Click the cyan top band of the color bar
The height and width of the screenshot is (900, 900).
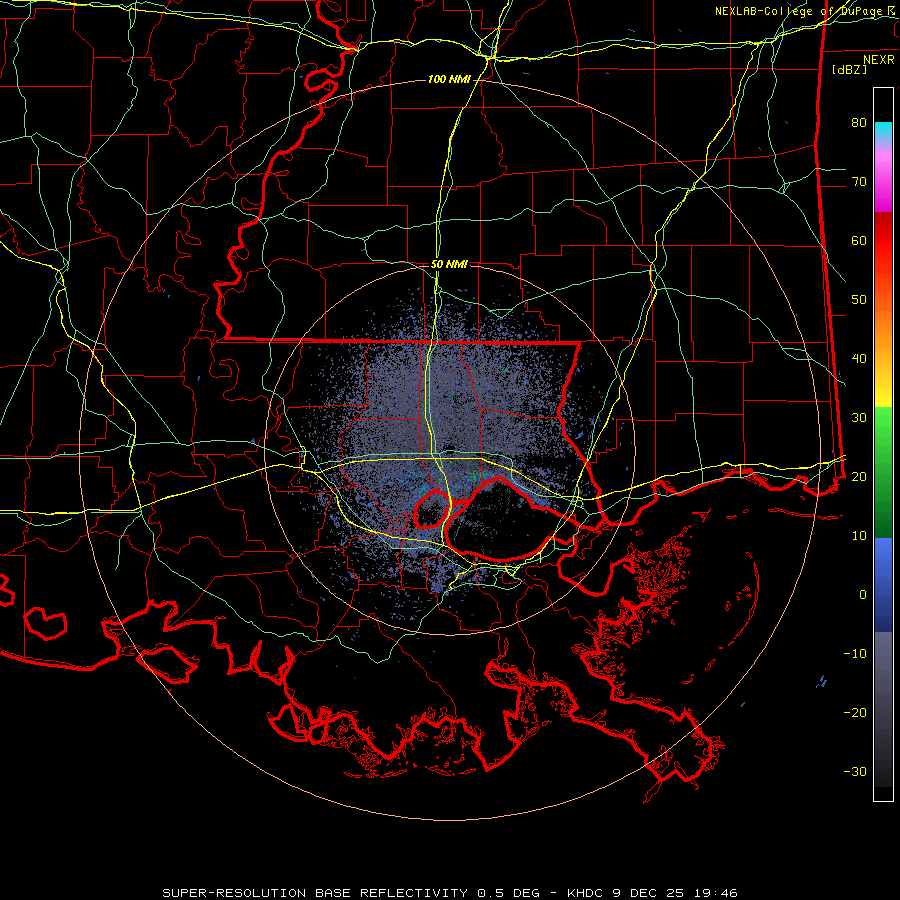coord(883,133)
